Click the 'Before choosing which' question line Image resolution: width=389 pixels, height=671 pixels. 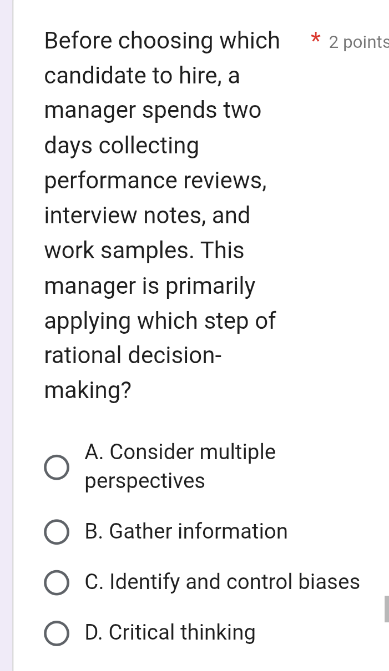pos(162,41)
